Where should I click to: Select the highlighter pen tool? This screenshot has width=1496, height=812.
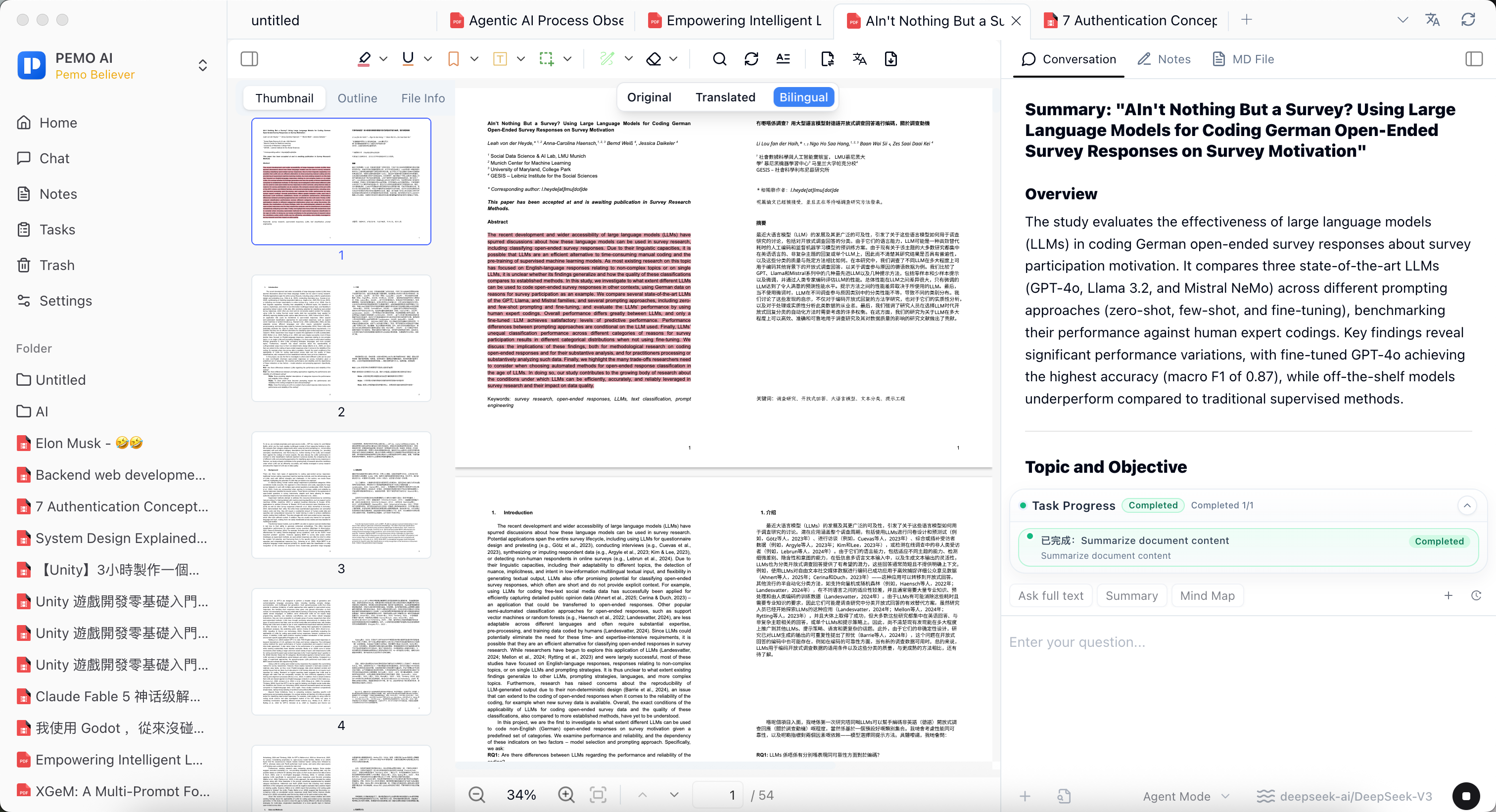(364, 59)
